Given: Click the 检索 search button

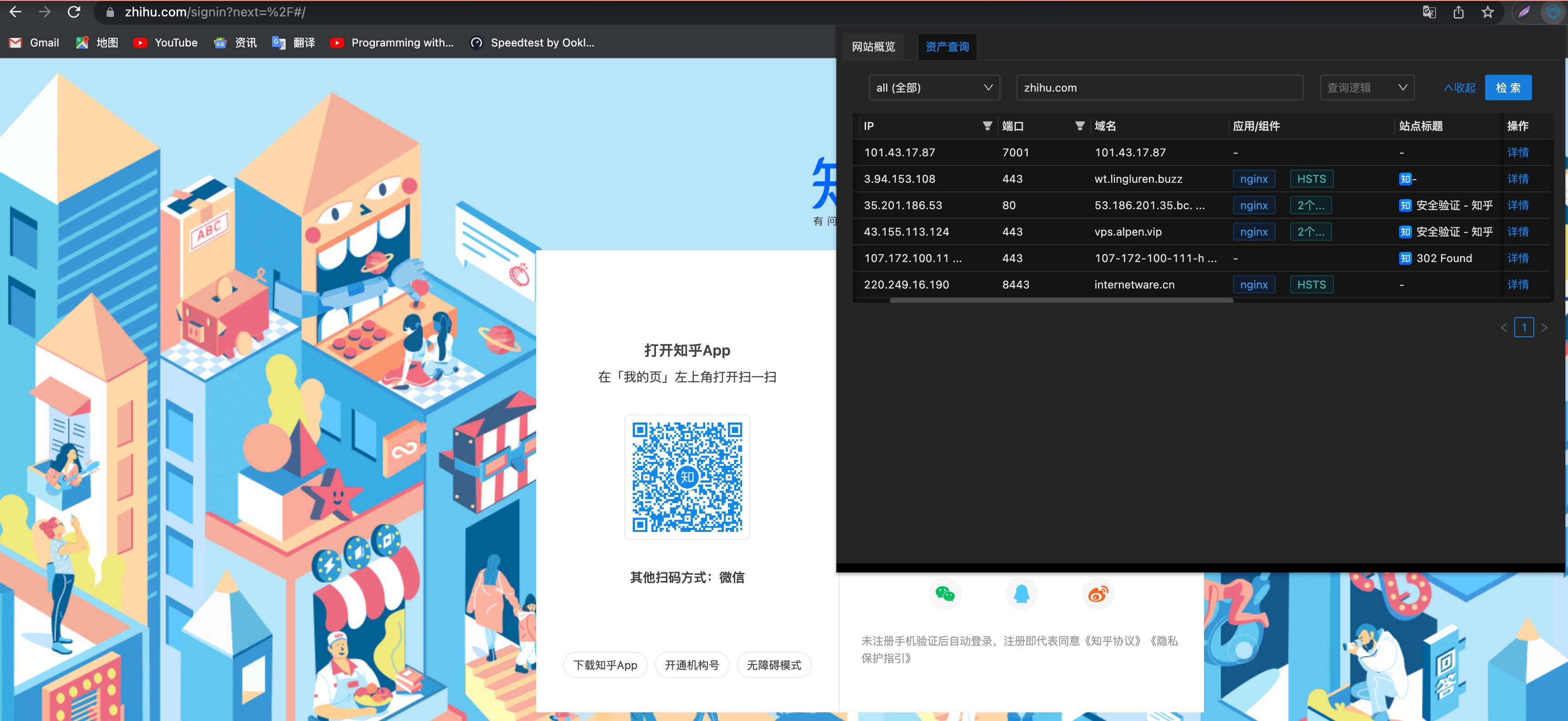Looking at the screenshot, I should tap(1508, 88).
